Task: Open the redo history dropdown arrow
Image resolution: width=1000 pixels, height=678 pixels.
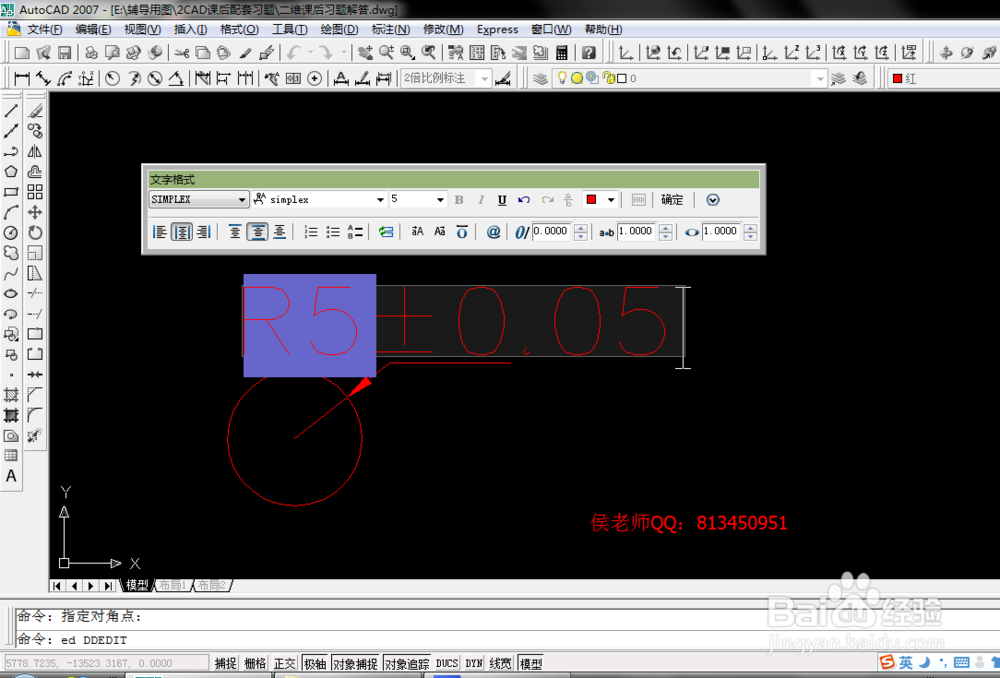Action: click(343, 53)
